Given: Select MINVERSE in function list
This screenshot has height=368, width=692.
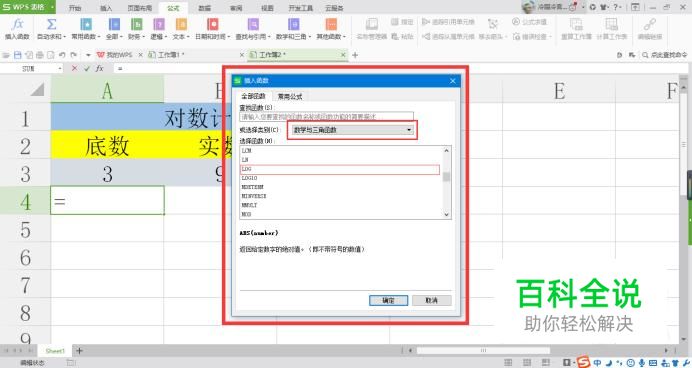Looking at the screenshot, I should tap(340, 196).
